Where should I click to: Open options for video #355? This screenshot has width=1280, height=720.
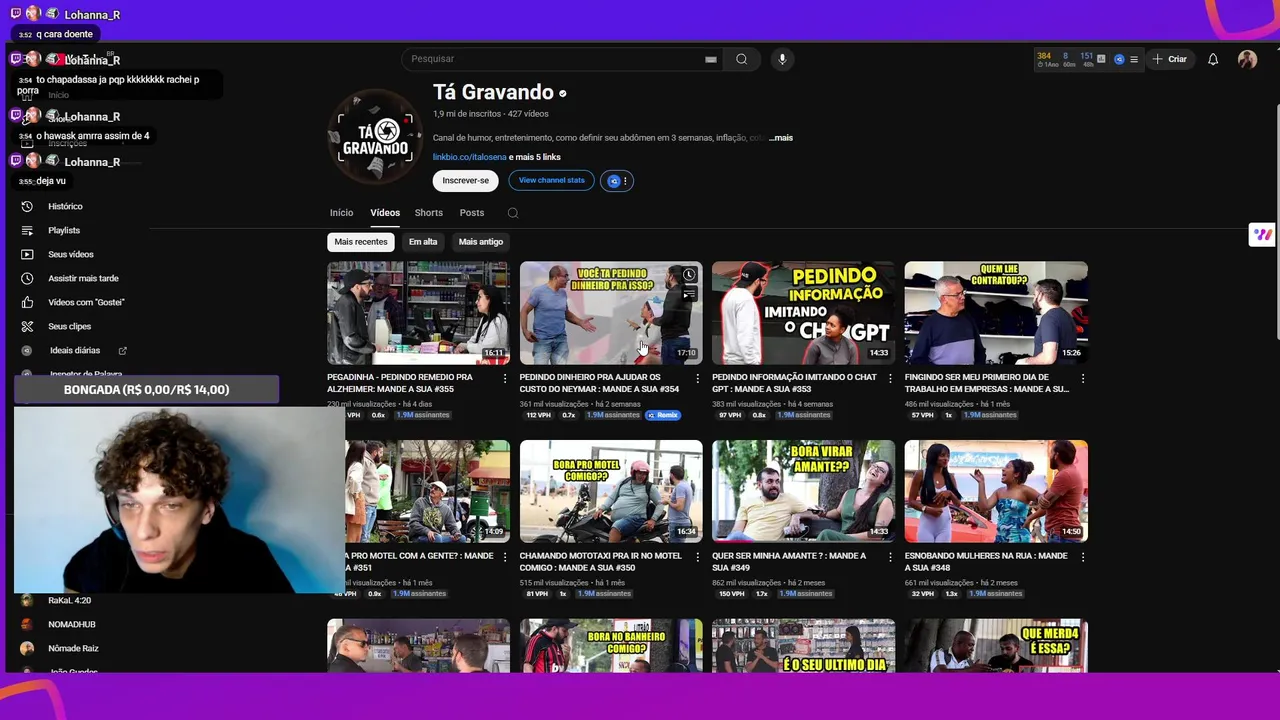click(x=505, y=379)
